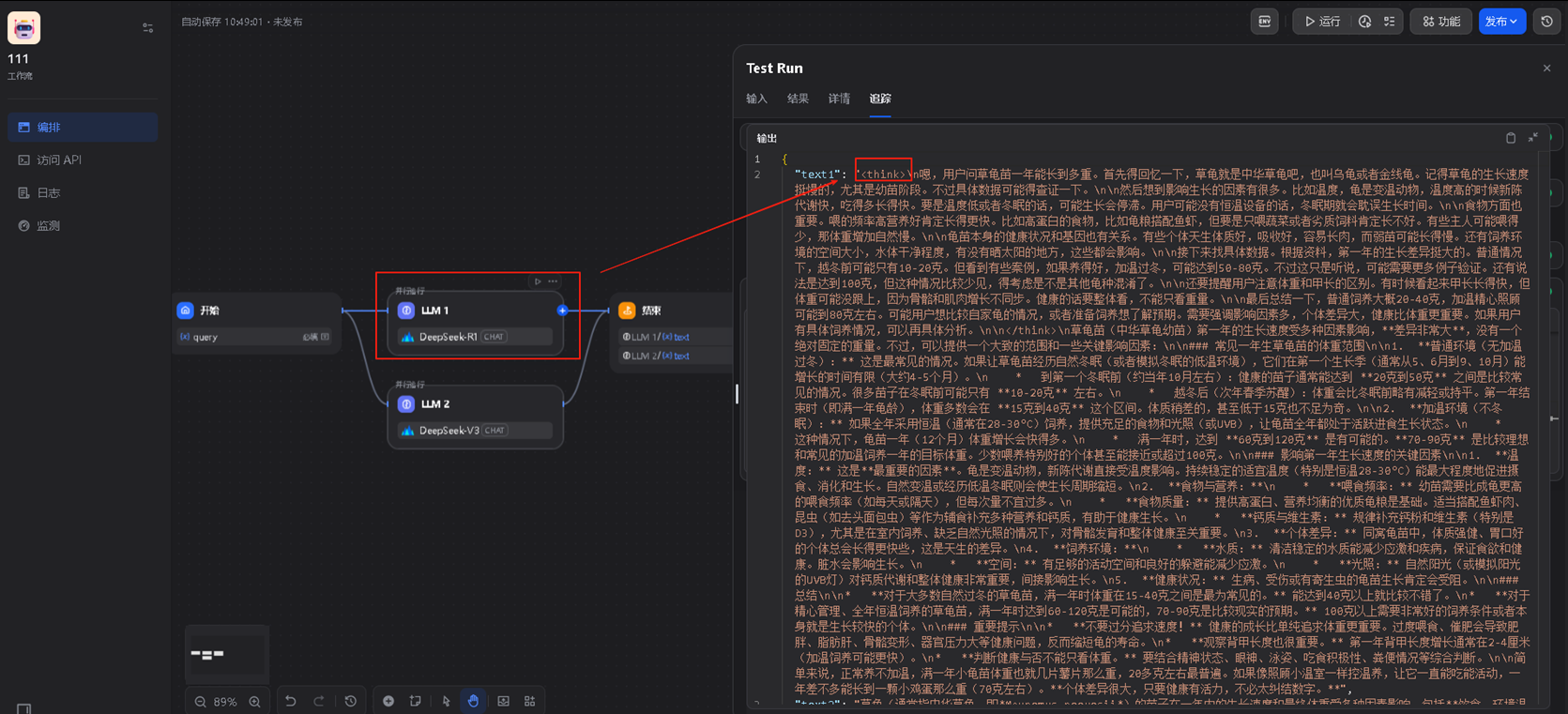Open the 89% zoom level menu
Viewport: 1568px width, 714px height.
[x=225, y=702]
